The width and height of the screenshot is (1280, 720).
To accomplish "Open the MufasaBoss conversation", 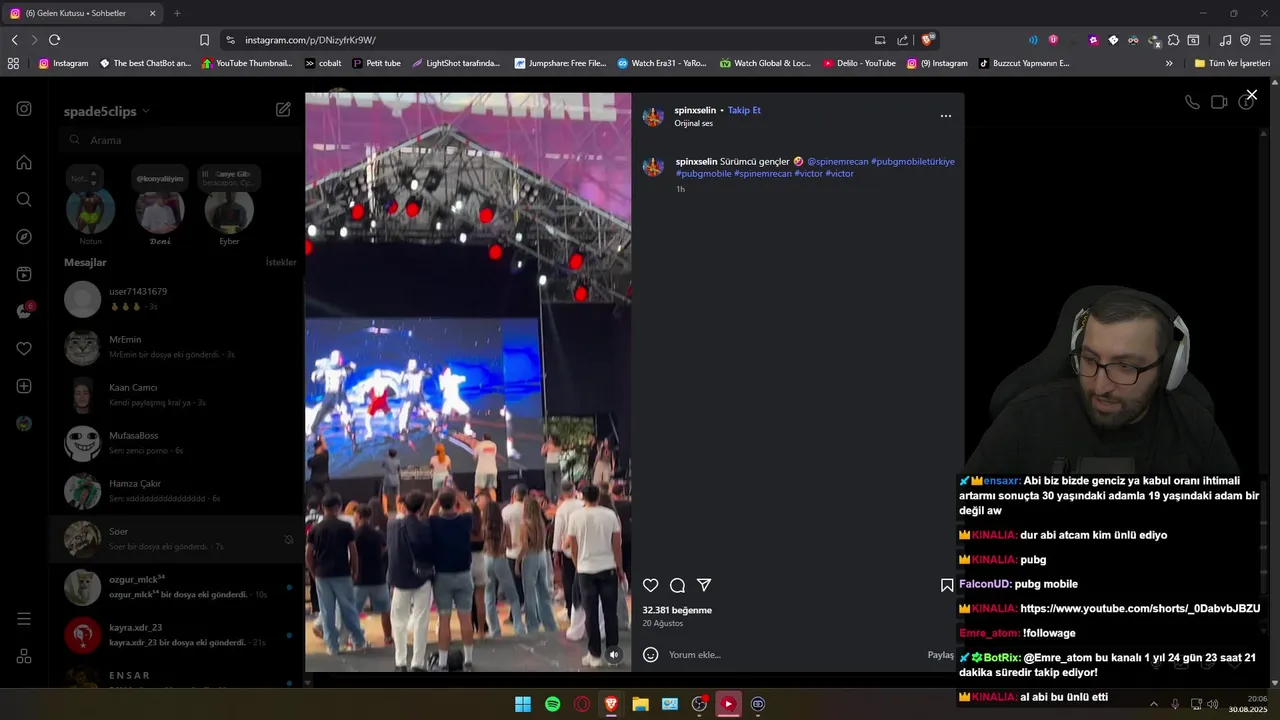I will 175,443.
